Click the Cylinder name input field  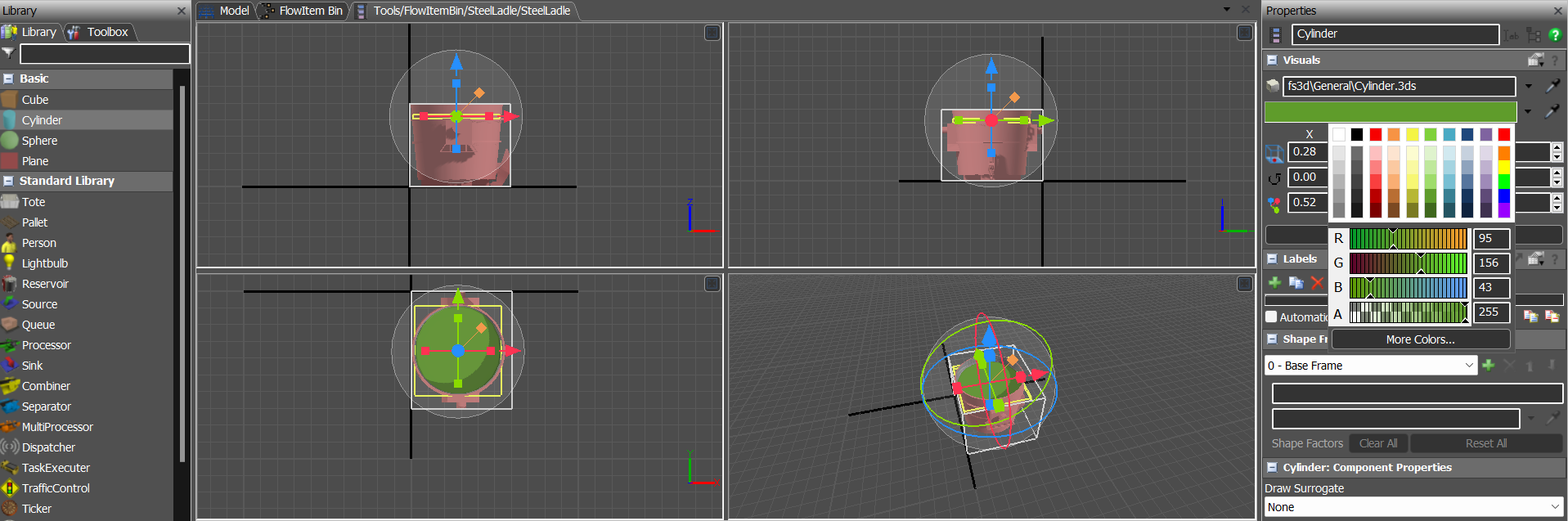(1395, 34)
